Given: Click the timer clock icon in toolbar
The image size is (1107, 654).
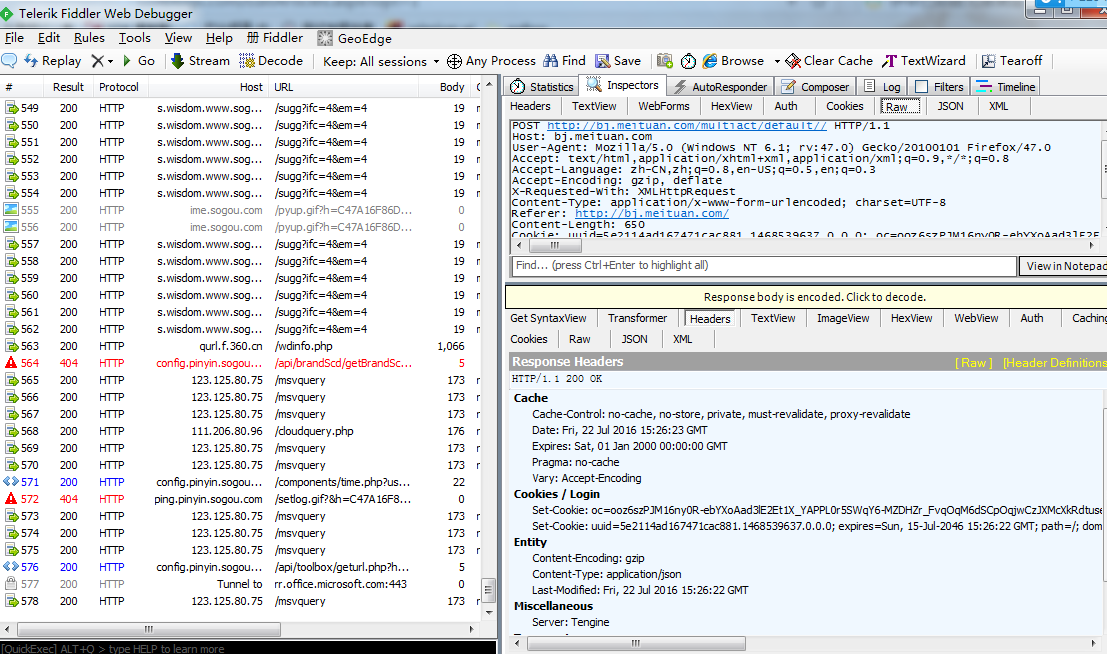Looking at the screenshot, I should [x=690, y=61].
